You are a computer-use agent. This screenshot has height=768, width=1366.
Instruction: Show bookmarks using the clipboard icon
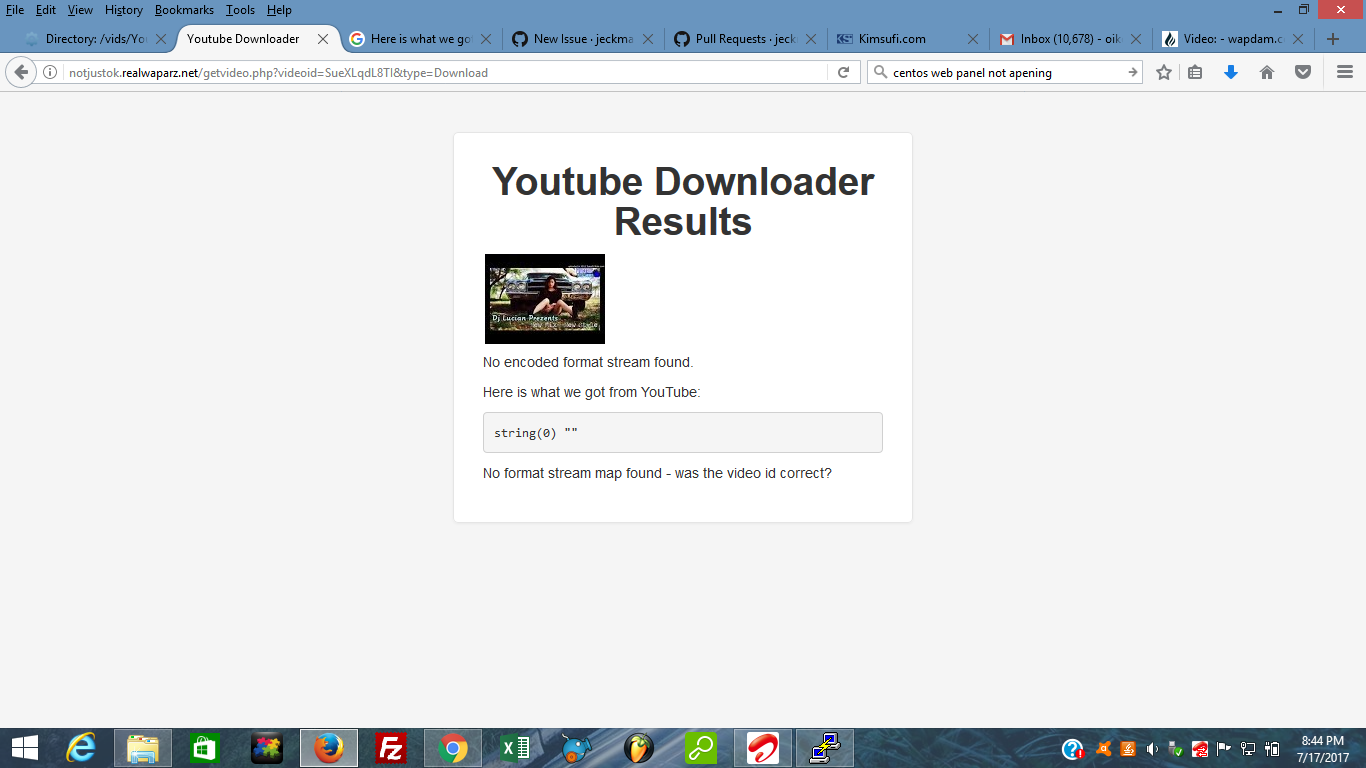pyautogui.click(x=1195, y=72)
